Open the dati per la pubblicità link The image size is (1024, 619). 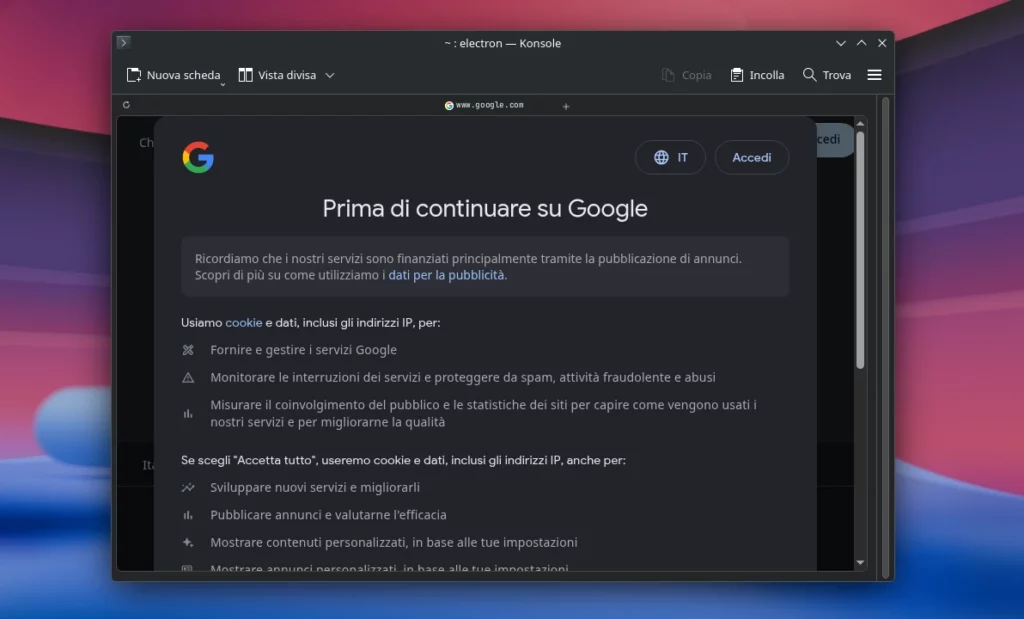(x=446, y=275)
